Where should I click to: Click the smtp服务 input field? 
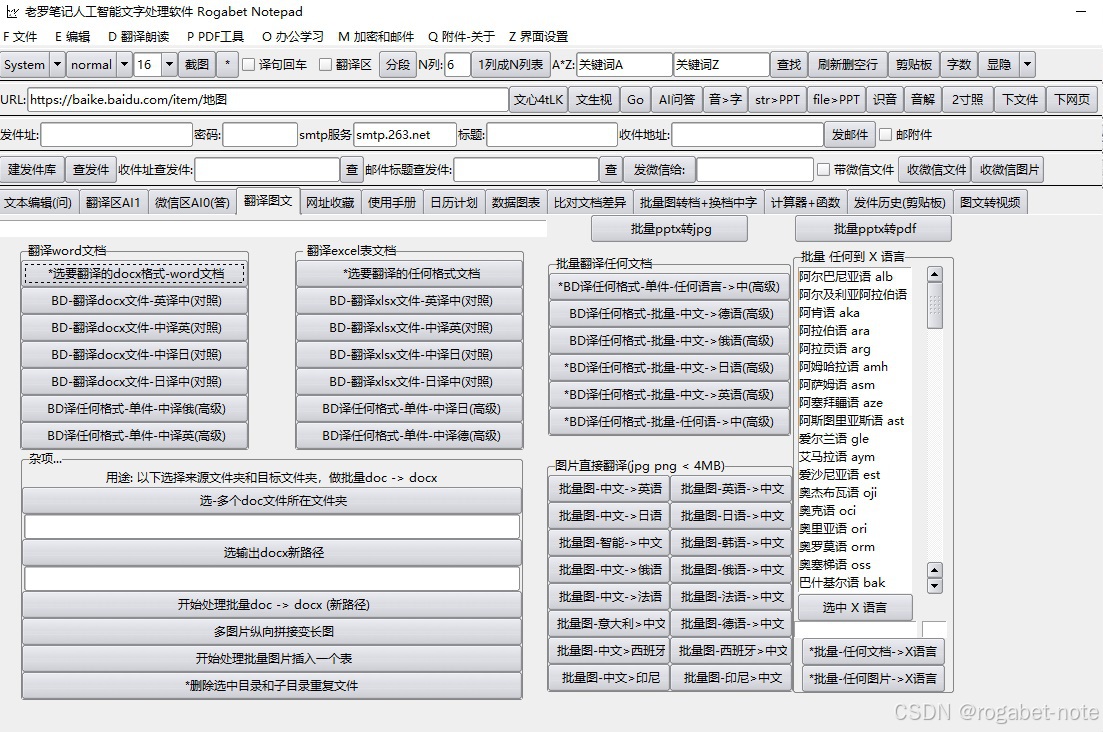click(404, 134)
